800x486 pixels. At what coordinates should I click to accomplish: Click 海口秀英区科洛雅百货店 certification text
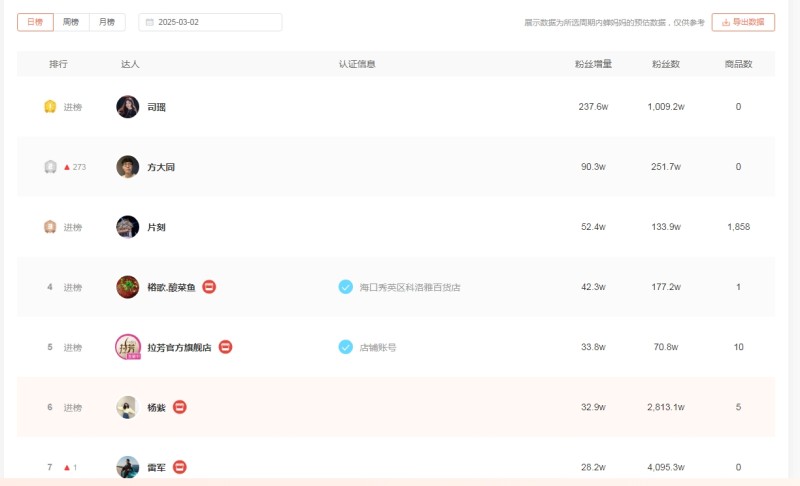pos(410,288)
